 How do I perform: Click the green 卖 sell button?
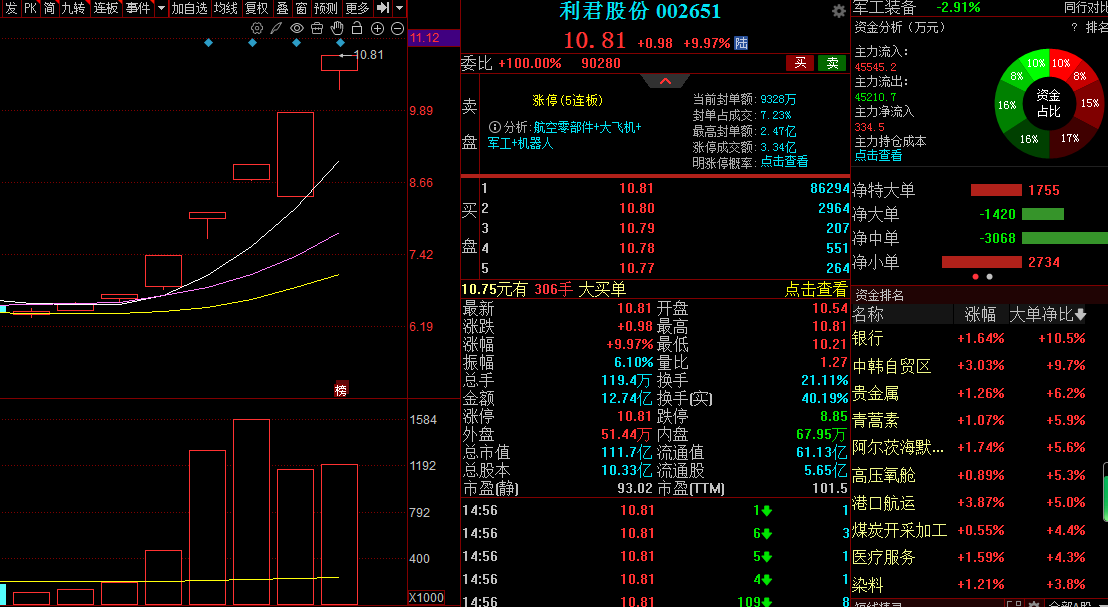tap(832, 63)
